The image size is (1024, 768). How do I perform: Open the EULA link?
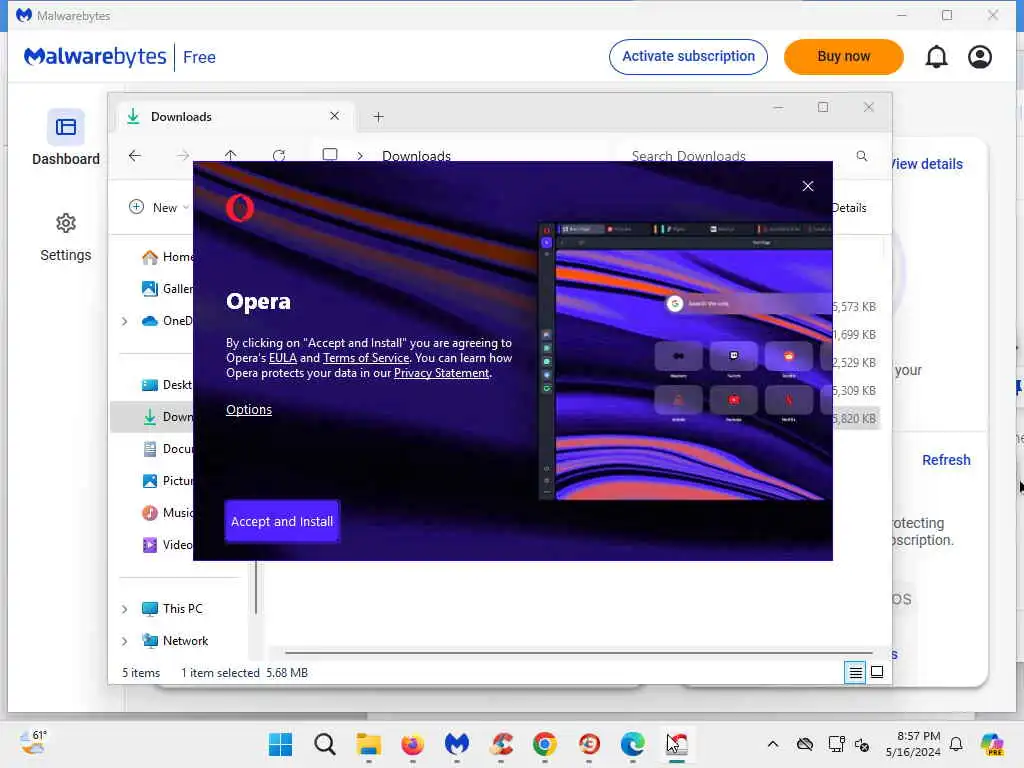(x=283, y=358)
